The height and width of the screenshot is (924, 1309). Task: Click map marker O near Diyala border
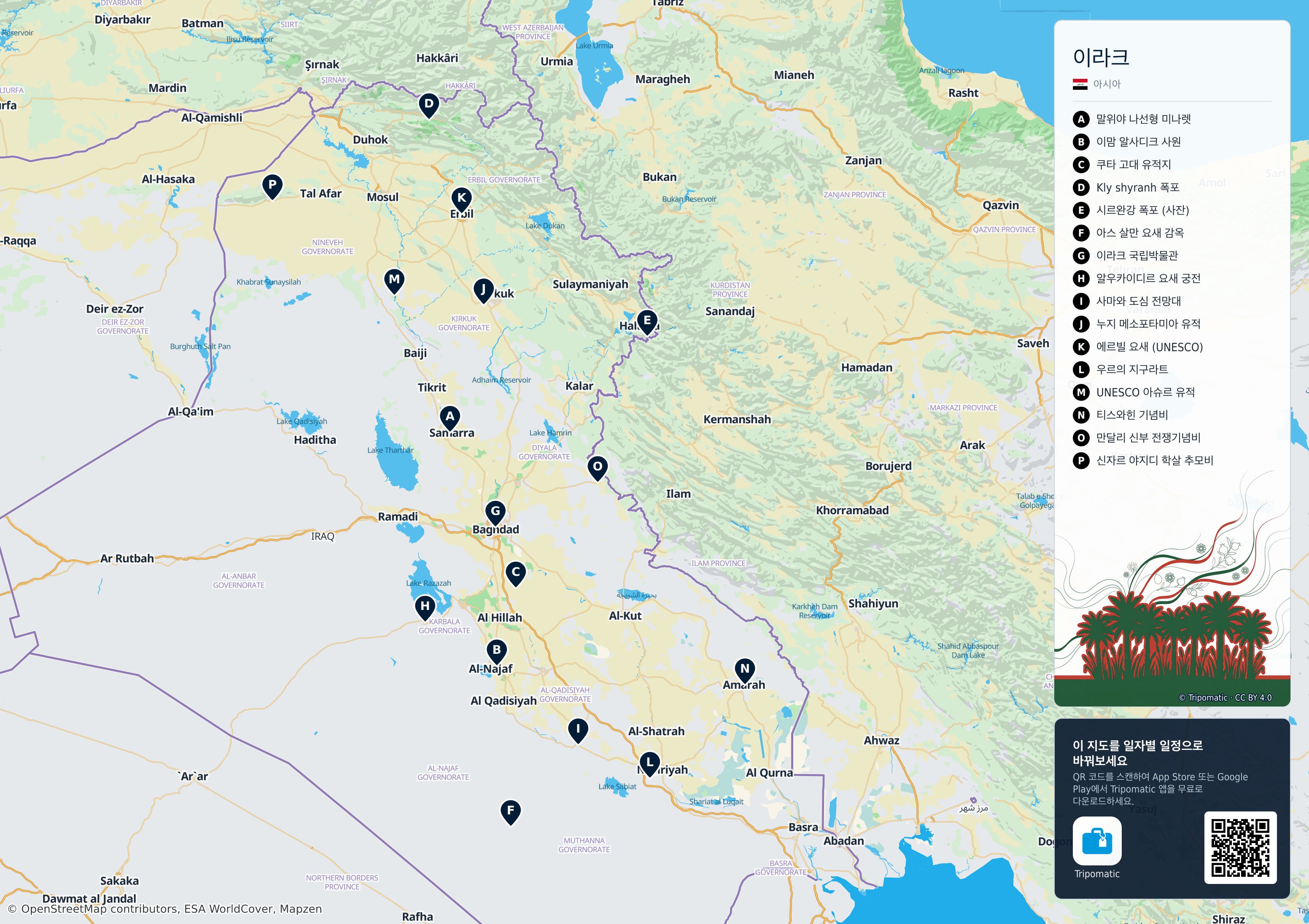pos(598,468)
